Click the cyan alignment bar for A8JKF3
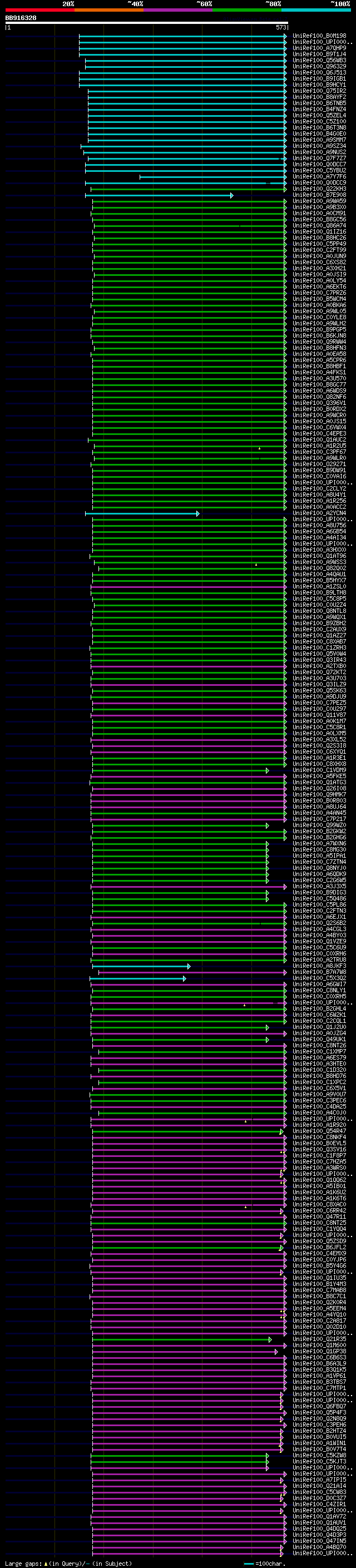356x1568 pixels. tap(141, 967)
